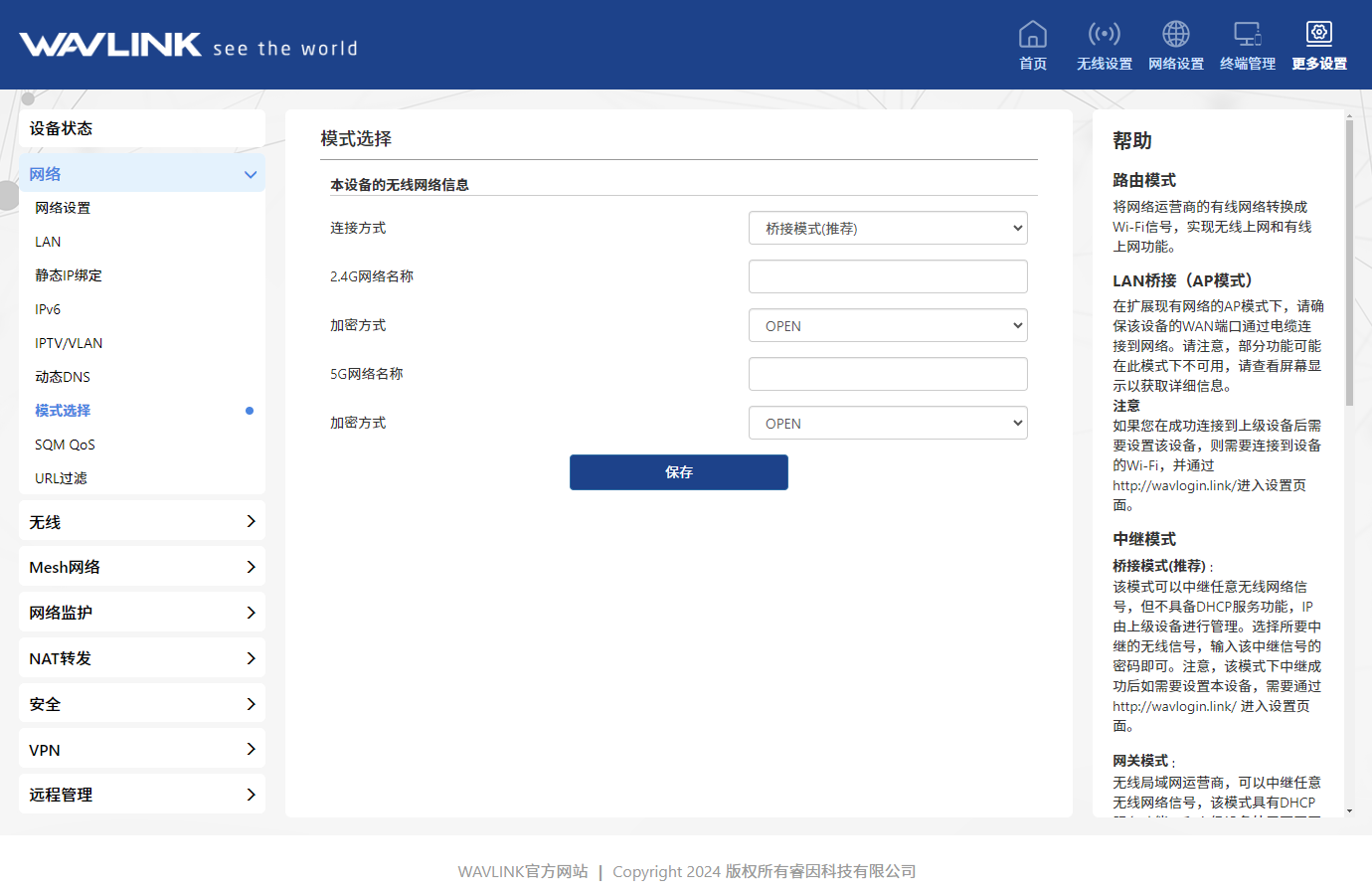Focus the 2.4G网络名称 input field
This screenshot has height=896, width=1372.
click(x=887, y=277)
